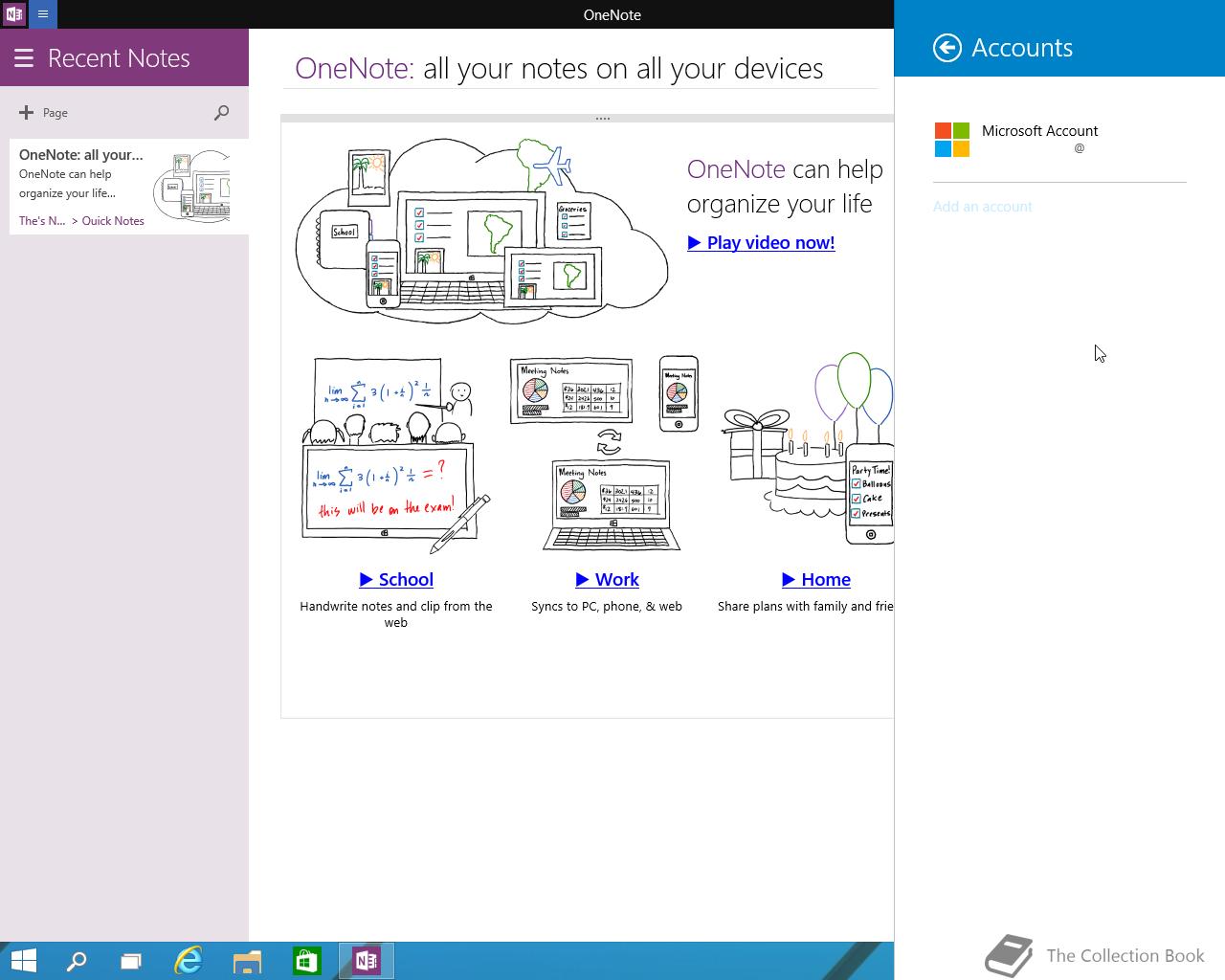Click the page title OneNote: all your notes
Viewport: 1225px width, 980px height.
(559, 68)
